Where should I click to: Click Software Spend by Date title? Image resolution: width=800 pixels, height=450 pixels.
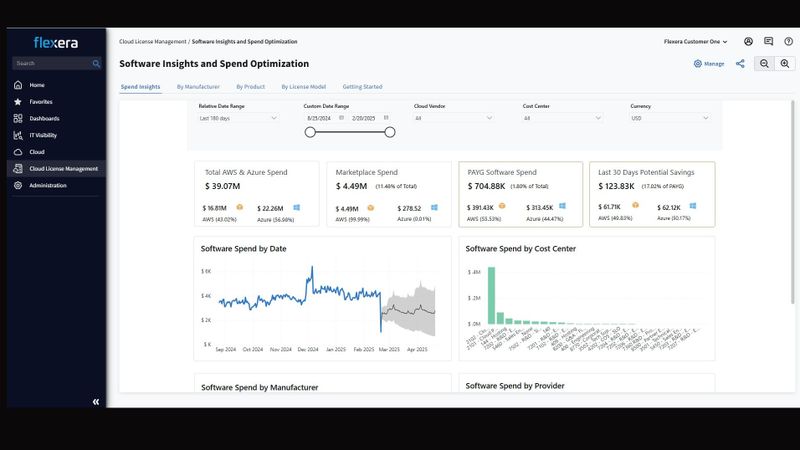[243, 249]
